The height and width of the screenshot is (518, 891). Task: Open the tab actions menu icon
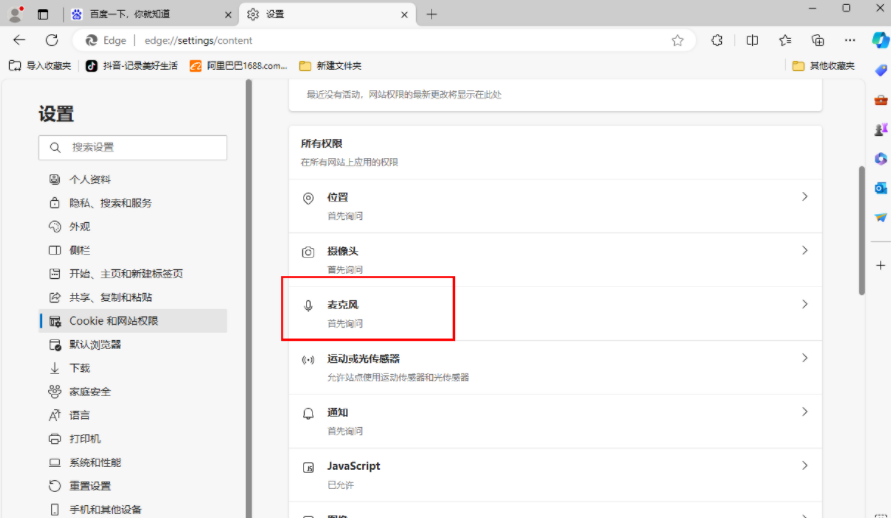(x=43, y=14)
